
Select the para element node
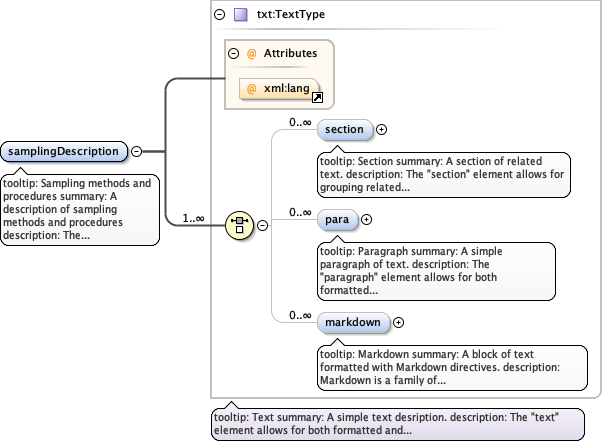(x=337, y=219)
